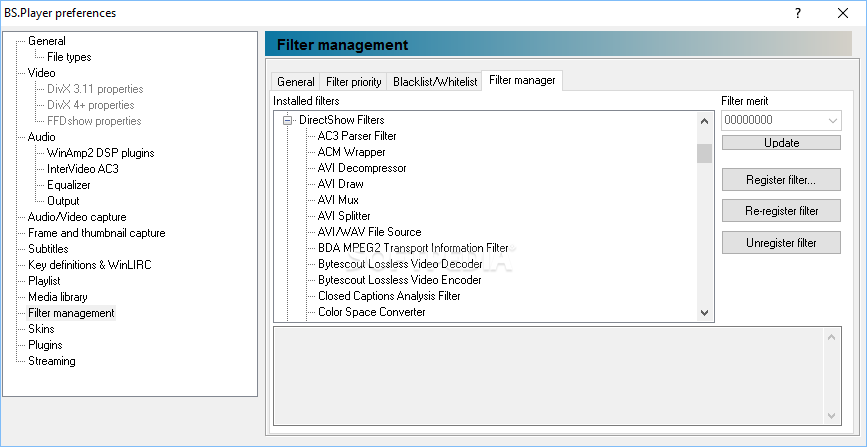Open Streaming preferences
The width and height of the screenshot is (867, 447).
coord(52,361)
